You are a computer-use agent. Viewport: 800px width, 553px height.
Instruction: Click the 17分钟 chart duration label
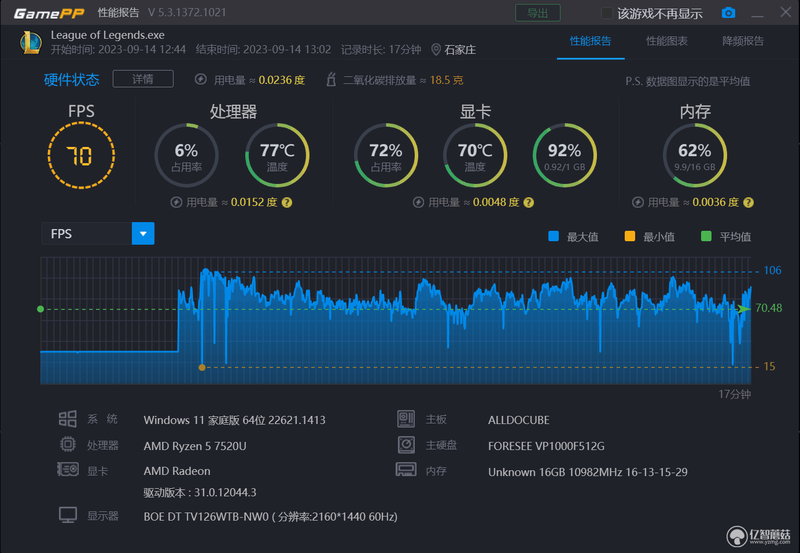734,394
